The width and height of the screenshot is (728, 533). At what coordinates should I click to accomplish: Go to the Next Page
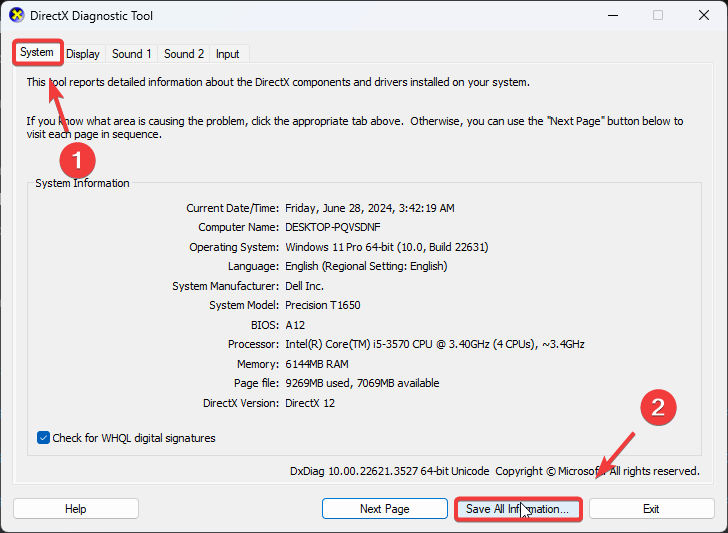[x=385, y=509]
